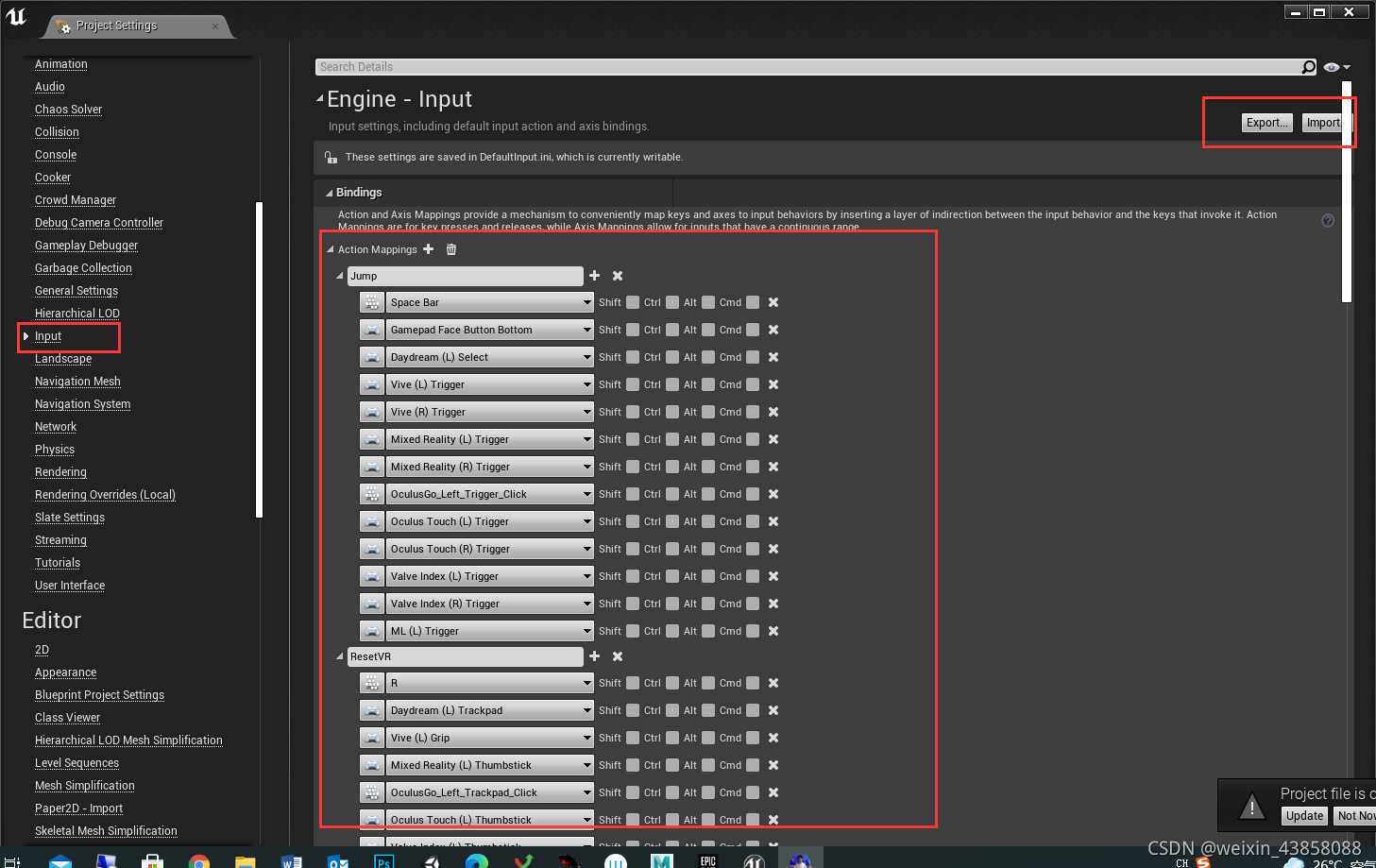Delete the Vive (L) Trigger binding
Image resolution: width=1376 pixels, height=868 pixels.
pos(773,384)
